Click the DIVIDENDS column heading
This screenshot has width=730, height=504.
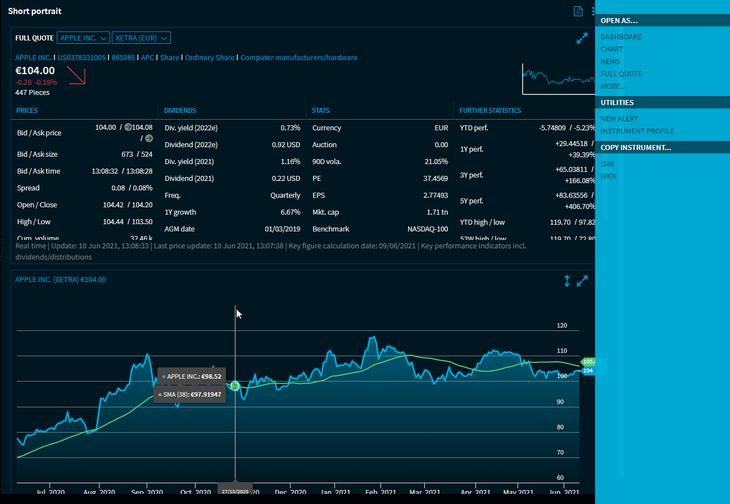[180, 111]
